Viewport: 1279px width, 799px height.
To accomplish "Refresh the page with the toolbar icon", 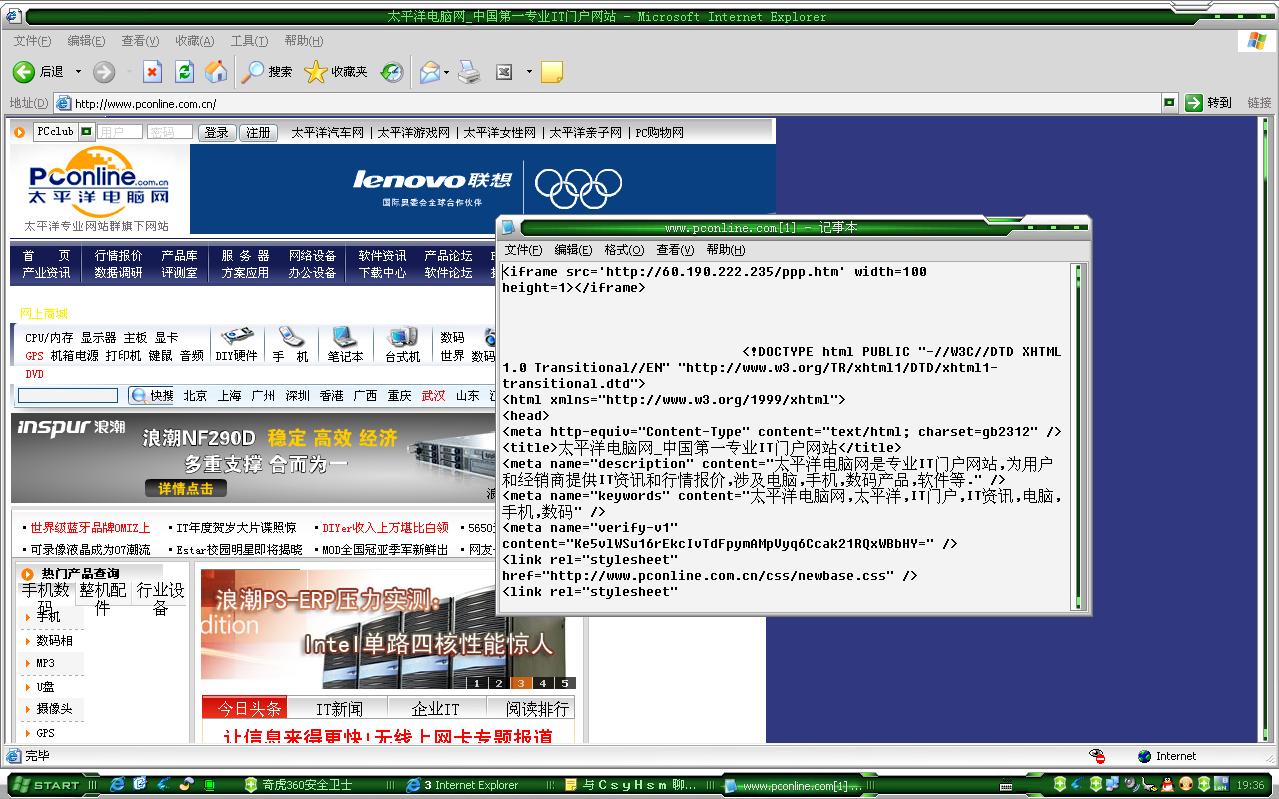I will 184,71.
